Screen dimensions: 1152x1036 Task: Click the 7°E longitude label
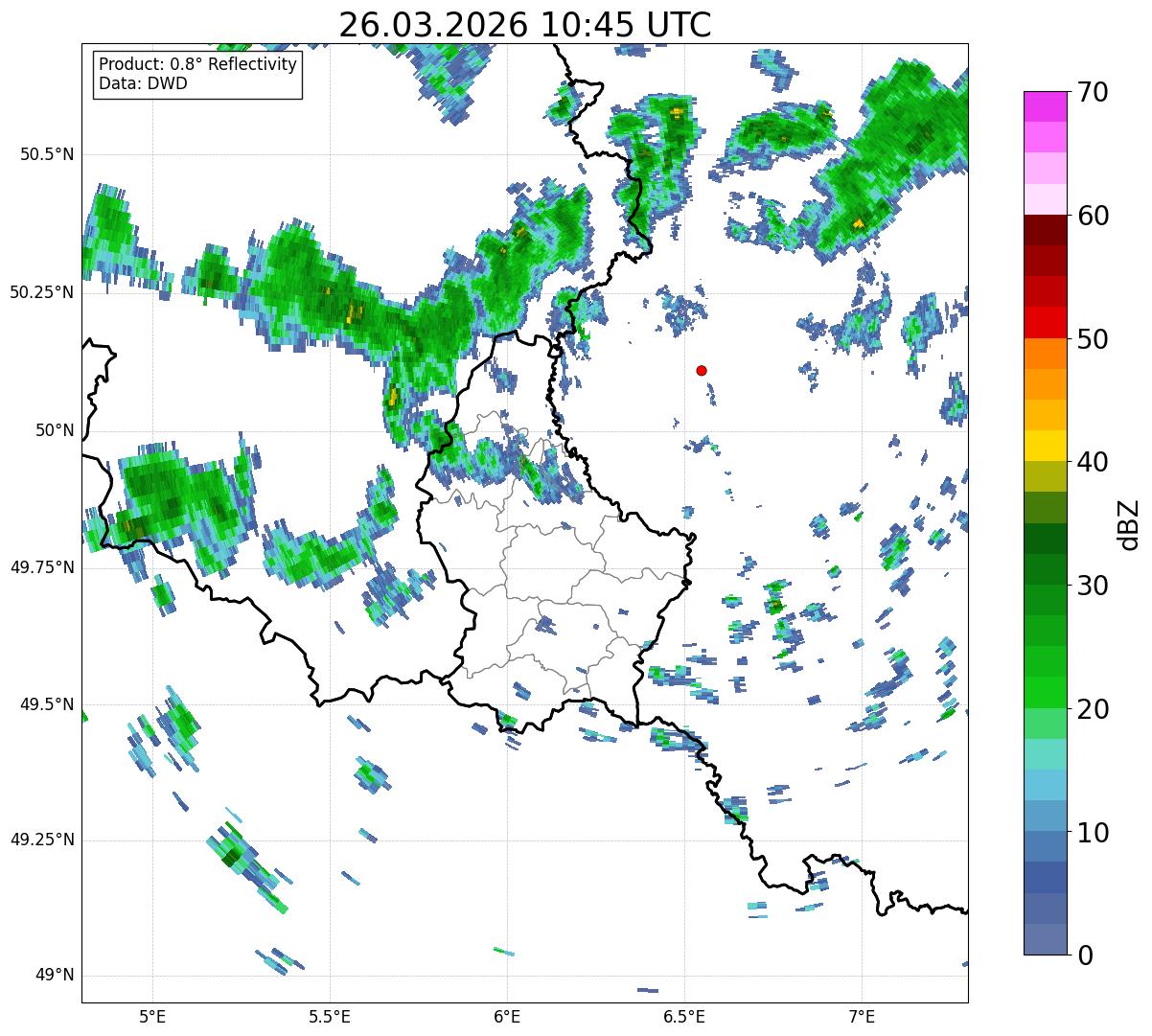(x=862, y=1016)
